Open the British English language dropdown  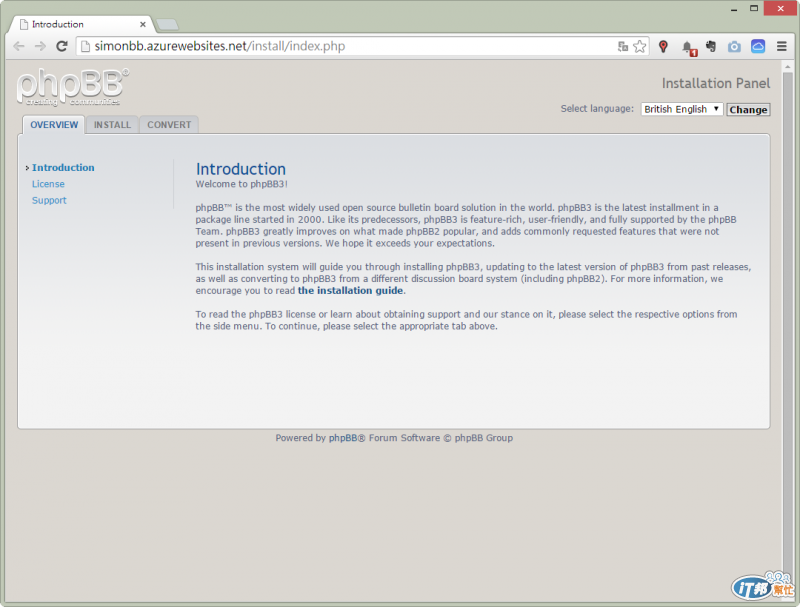point(682,109)
